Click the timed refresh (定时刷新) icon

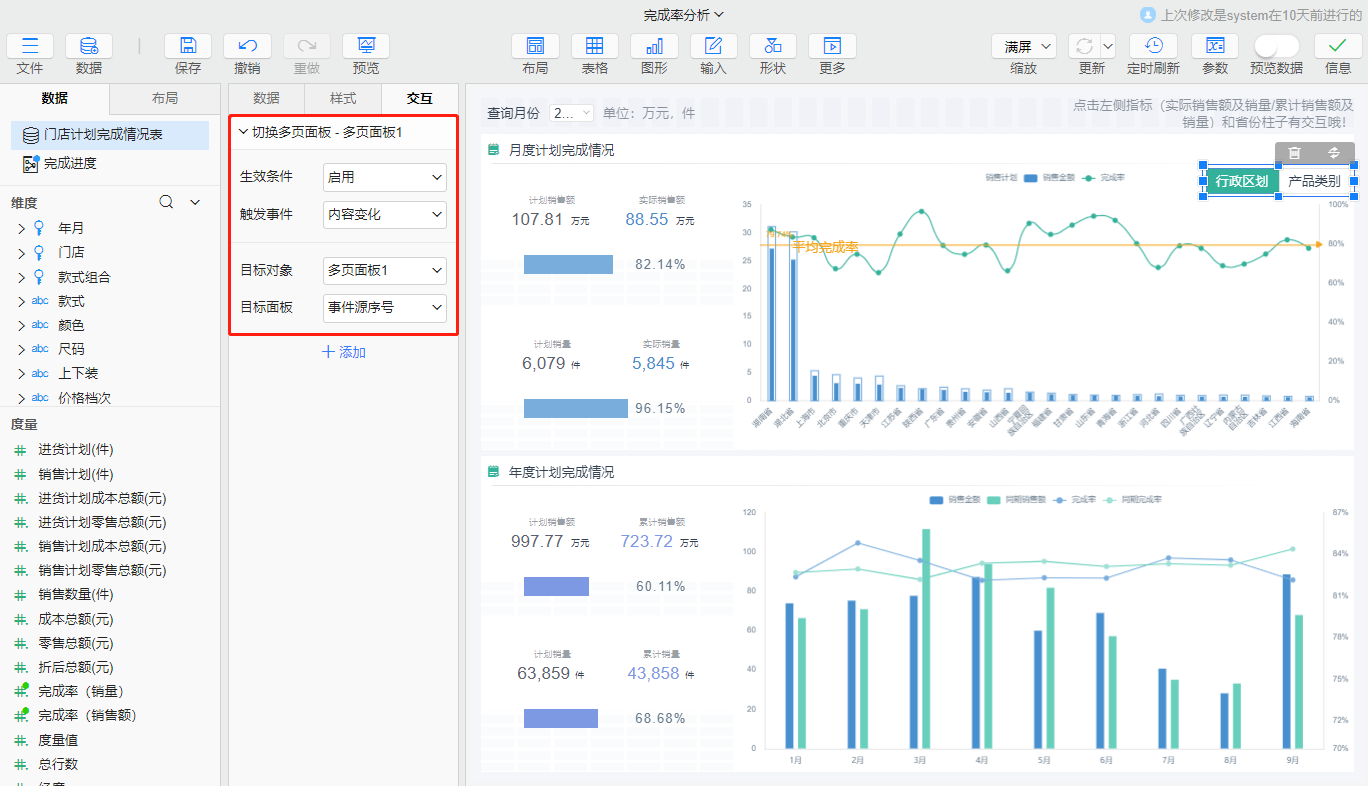click(x=1153, y=46)
